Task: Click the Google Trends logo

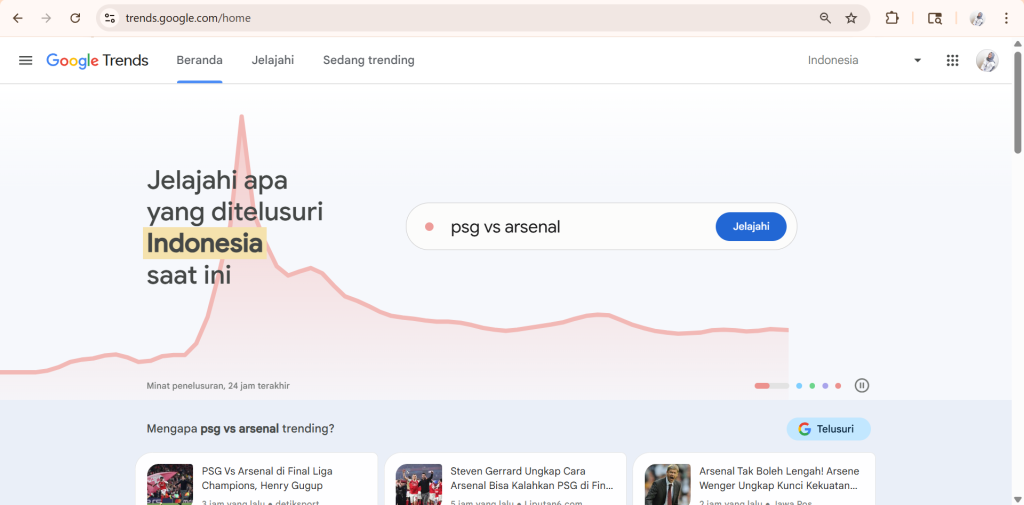Action: [97, 61]
